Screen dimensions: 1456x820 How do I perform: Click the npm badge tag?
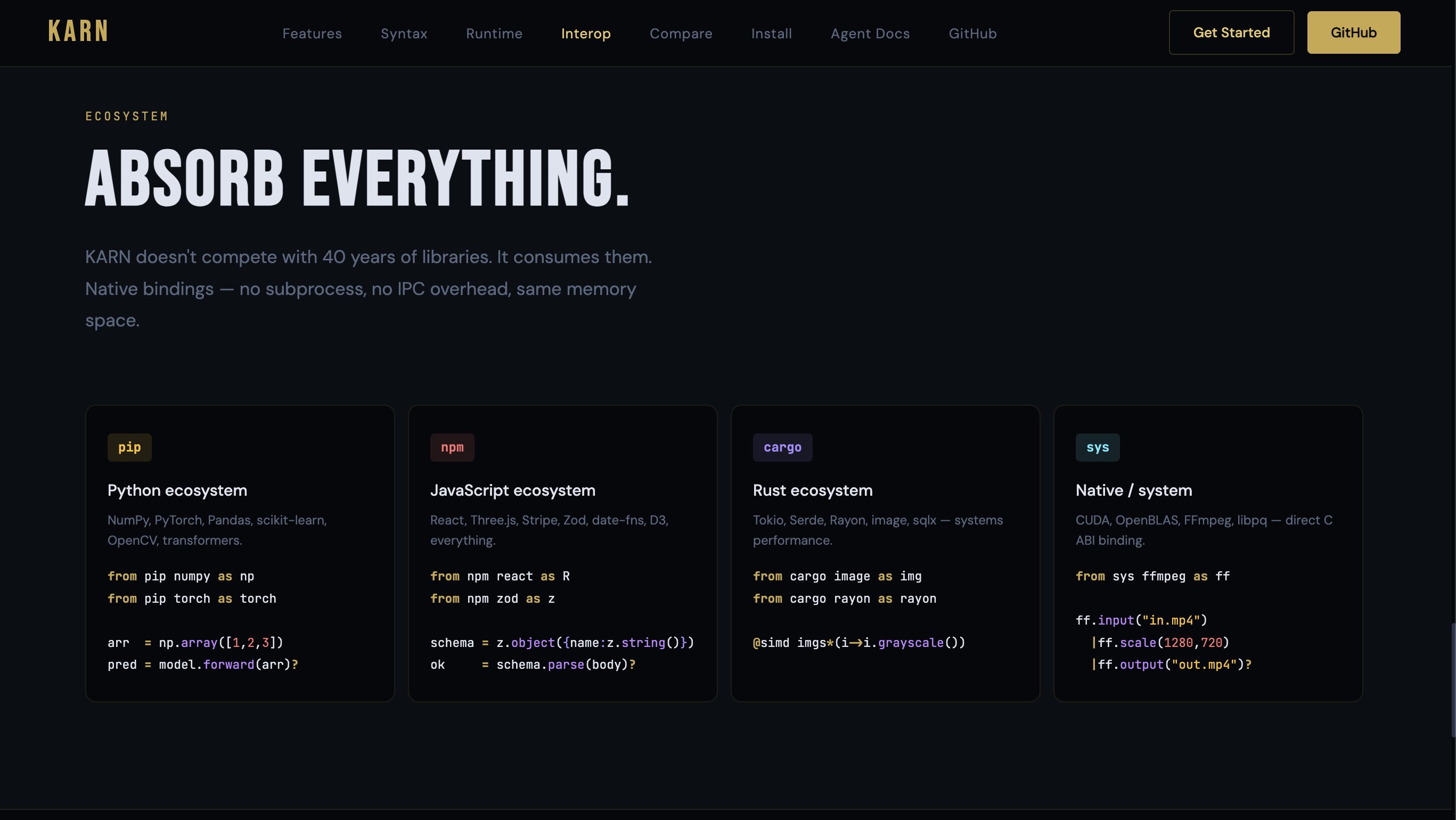pyautogui.click(x=452, y=447)
